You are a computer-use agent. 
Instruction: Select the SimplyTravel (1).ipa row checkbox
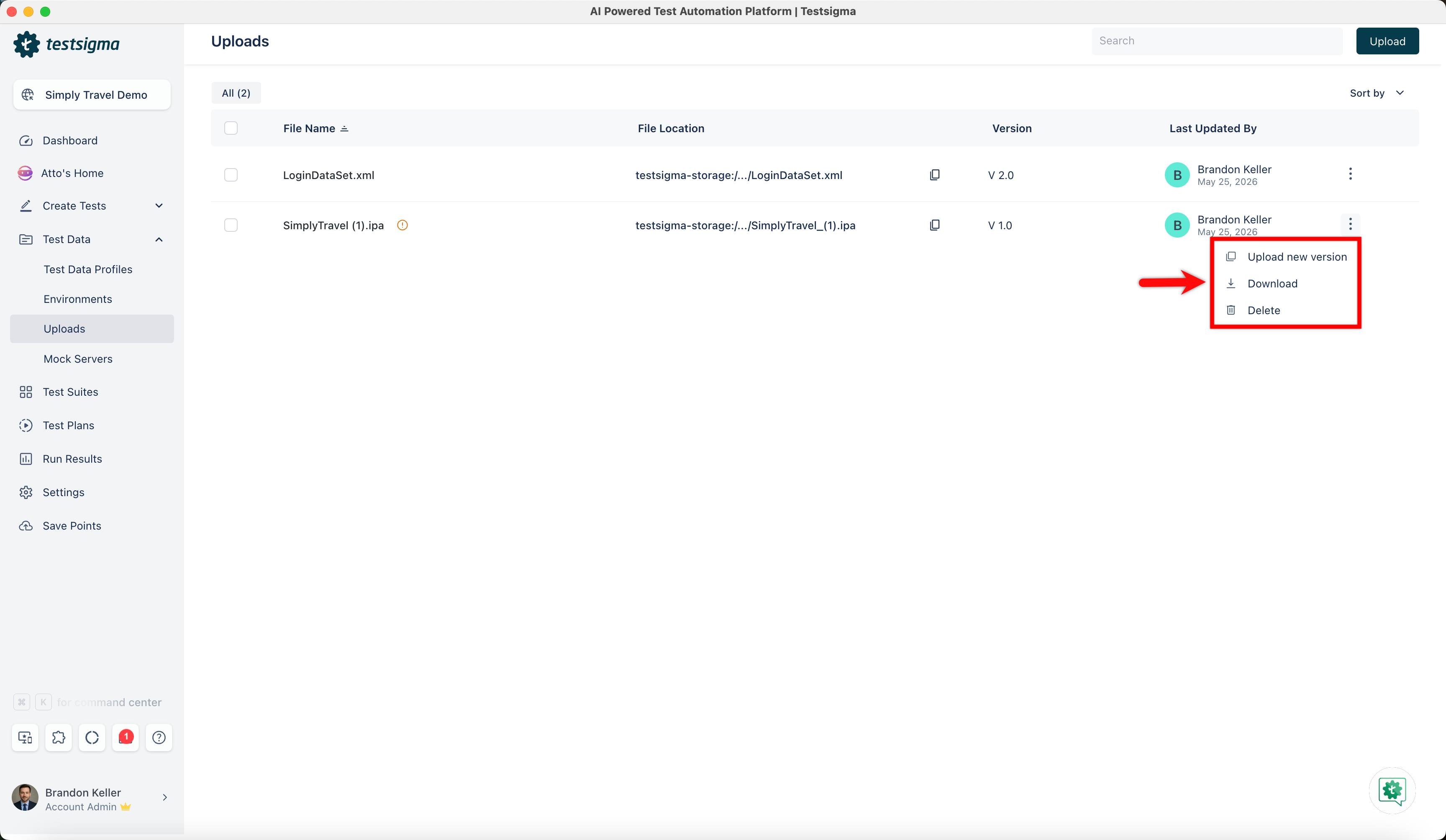click(x=231, y=225)
